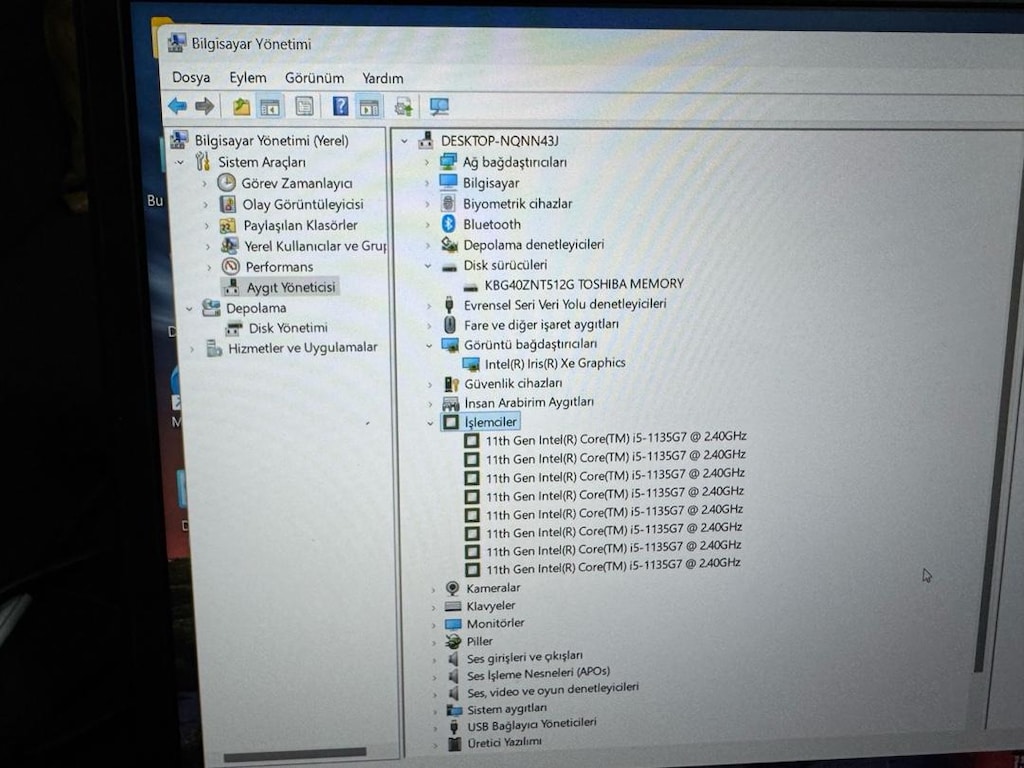Expand Evrensel Seri Veri Yolu denetleyicileri
Screen dimensions: 1024x768
[x=429, y=306]
